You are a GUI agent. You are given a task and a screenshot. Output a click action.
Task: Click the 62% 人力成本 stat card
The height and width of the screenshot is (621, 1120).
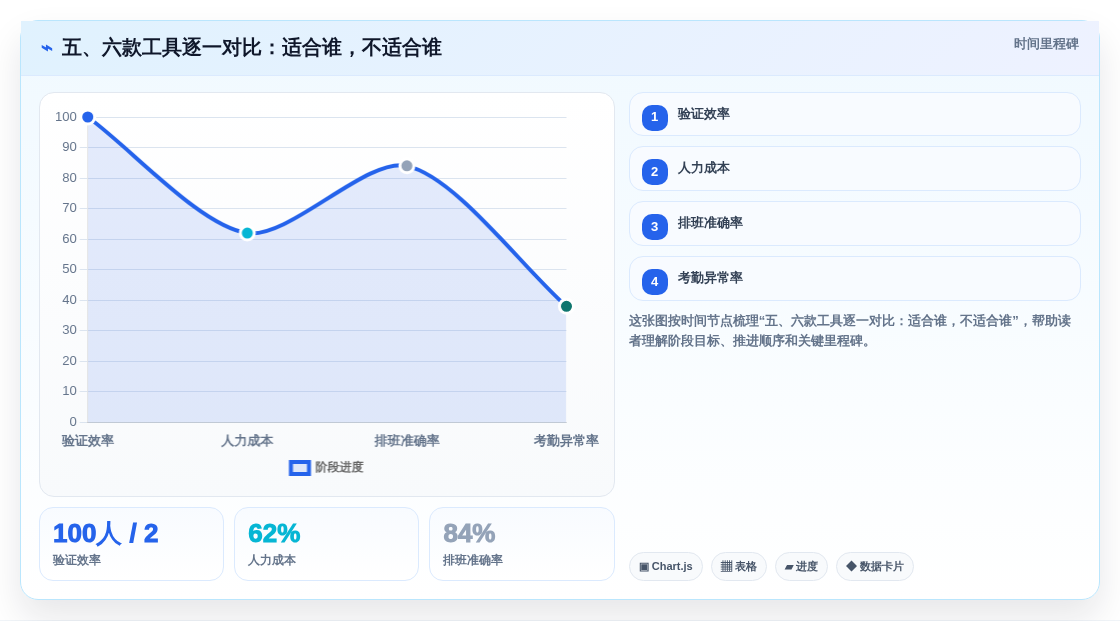click(x=326, y=544)
